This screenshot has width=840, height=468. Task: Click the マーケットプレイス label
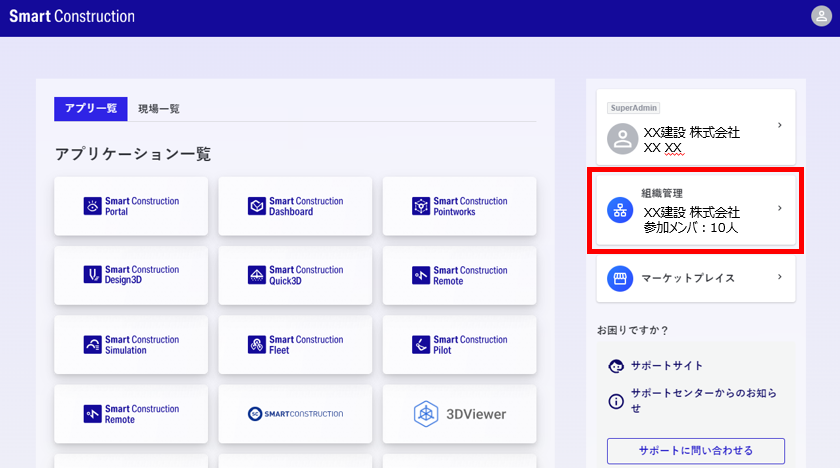[x=688, y=278]
